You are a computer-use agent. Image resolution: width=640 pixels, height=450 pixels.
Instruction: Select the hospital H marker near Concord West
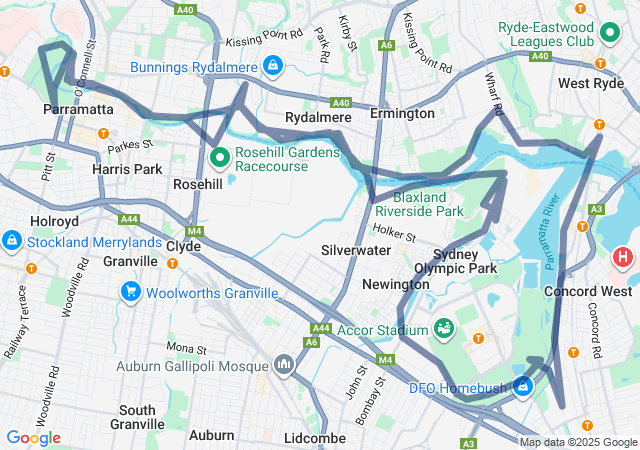coord(622,259)
